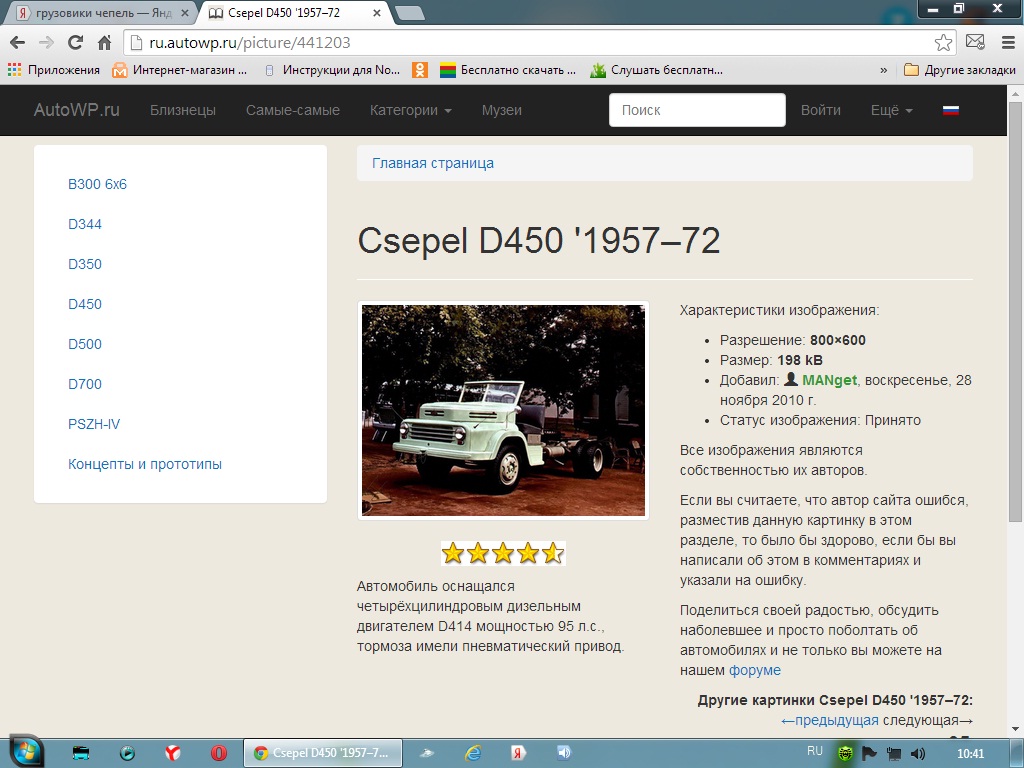Open Internet Explorer from the taskbar
The width and height of the screenshot is (1024, 768).
(x=473, y=753)
